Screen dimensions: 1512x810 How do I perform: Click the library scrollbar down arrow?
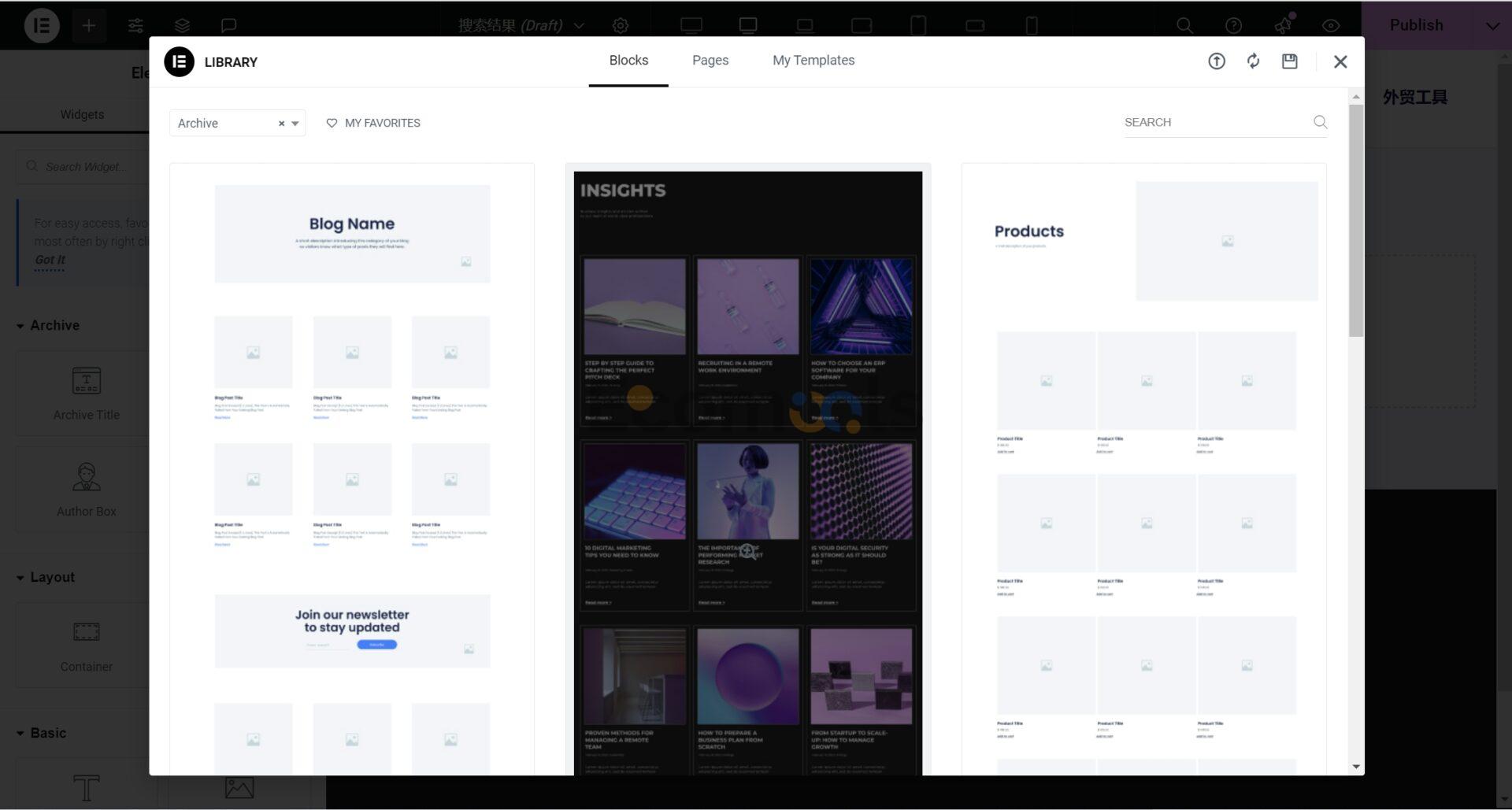(1356, 767)
